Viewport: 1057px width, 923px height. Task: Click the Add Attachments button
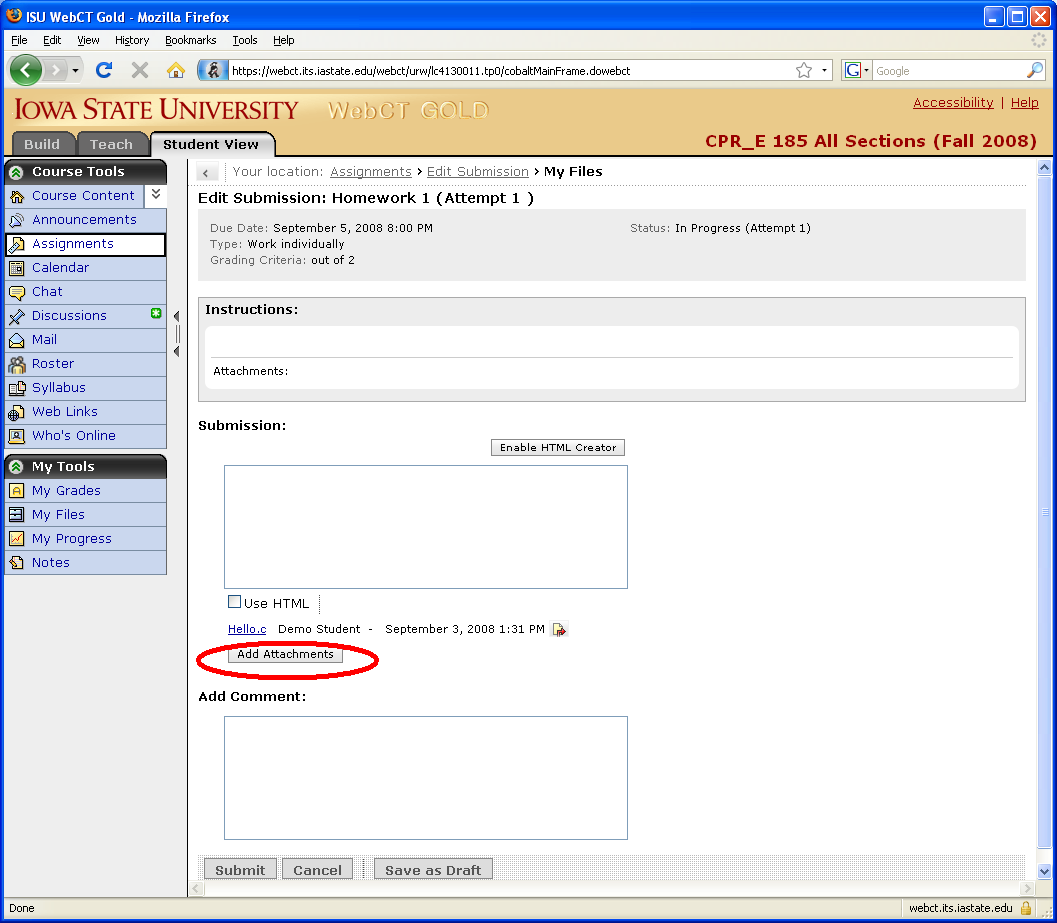[x=285, y=654]
